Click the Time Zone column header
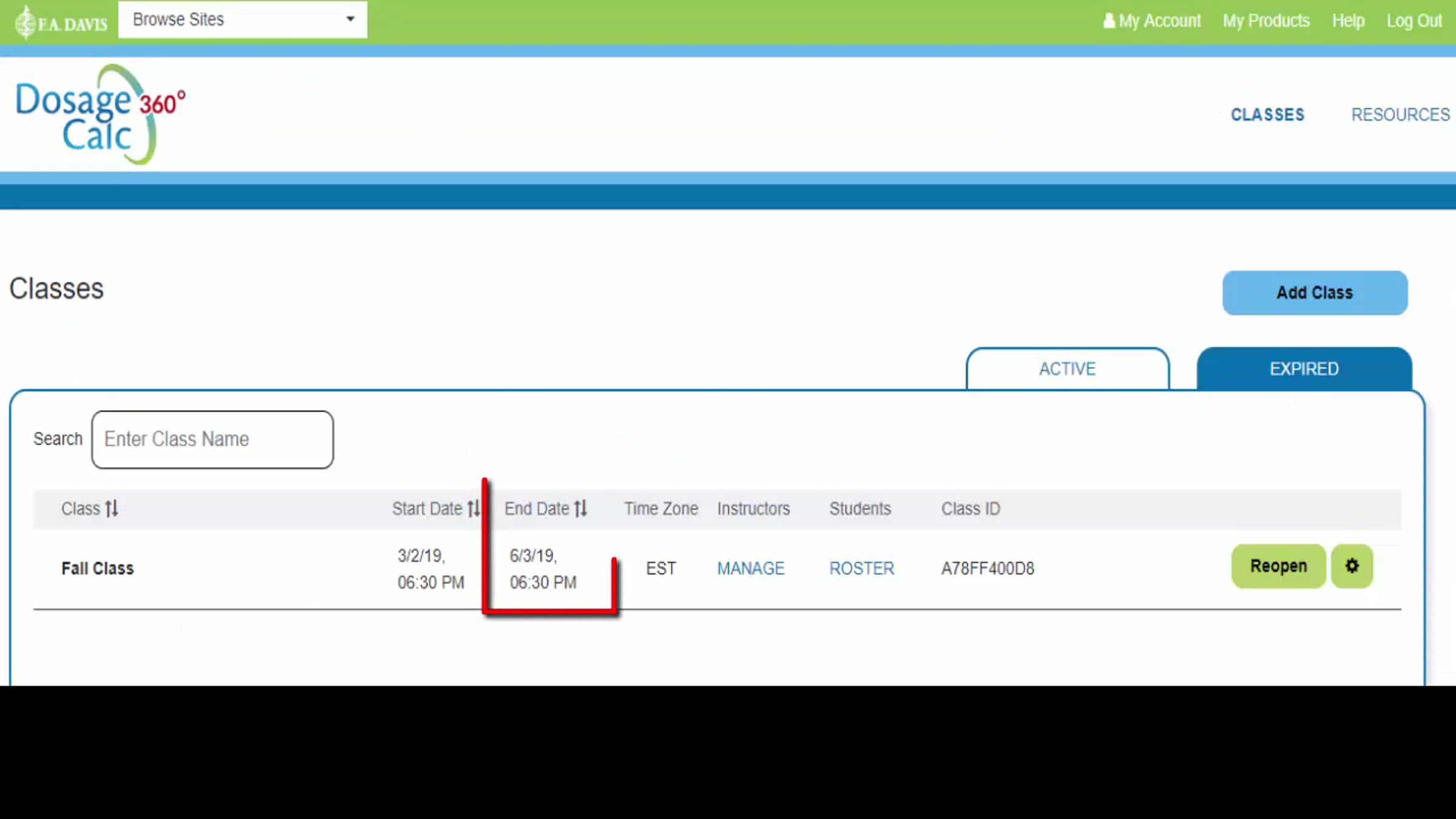 pos(661,508)
